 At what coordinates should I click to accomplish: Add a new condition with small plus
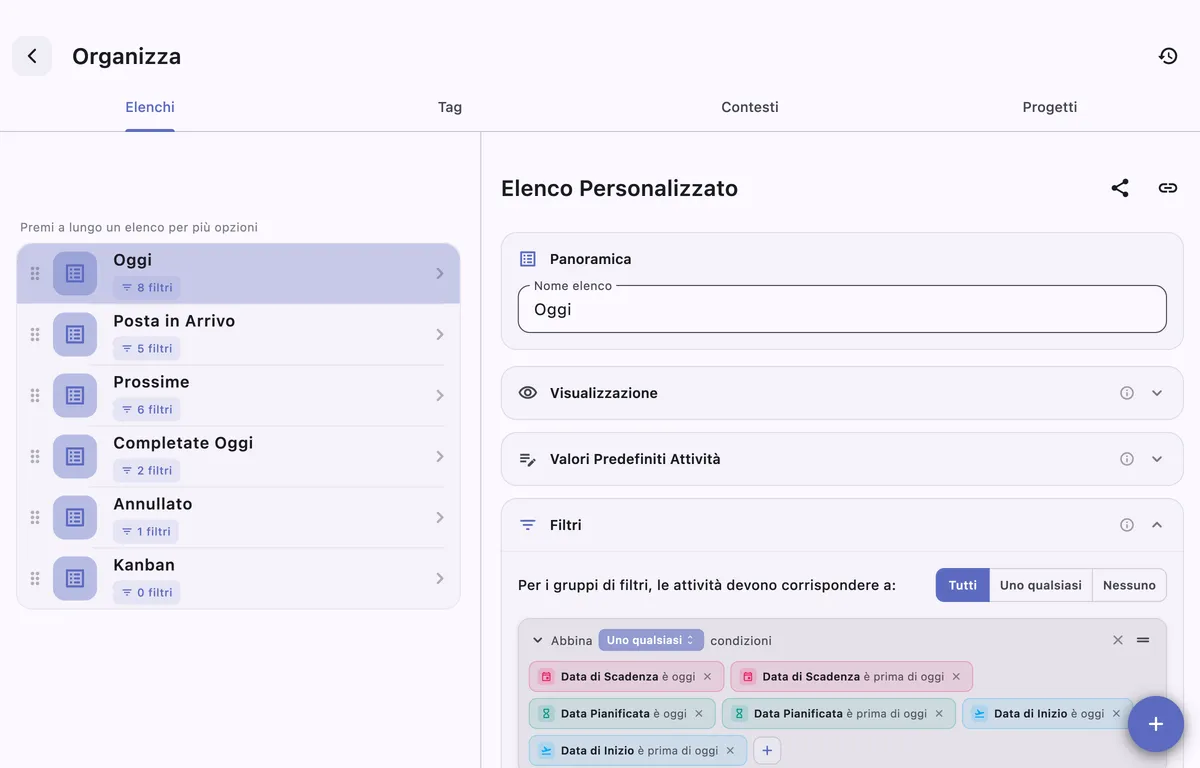coord(767,751)
